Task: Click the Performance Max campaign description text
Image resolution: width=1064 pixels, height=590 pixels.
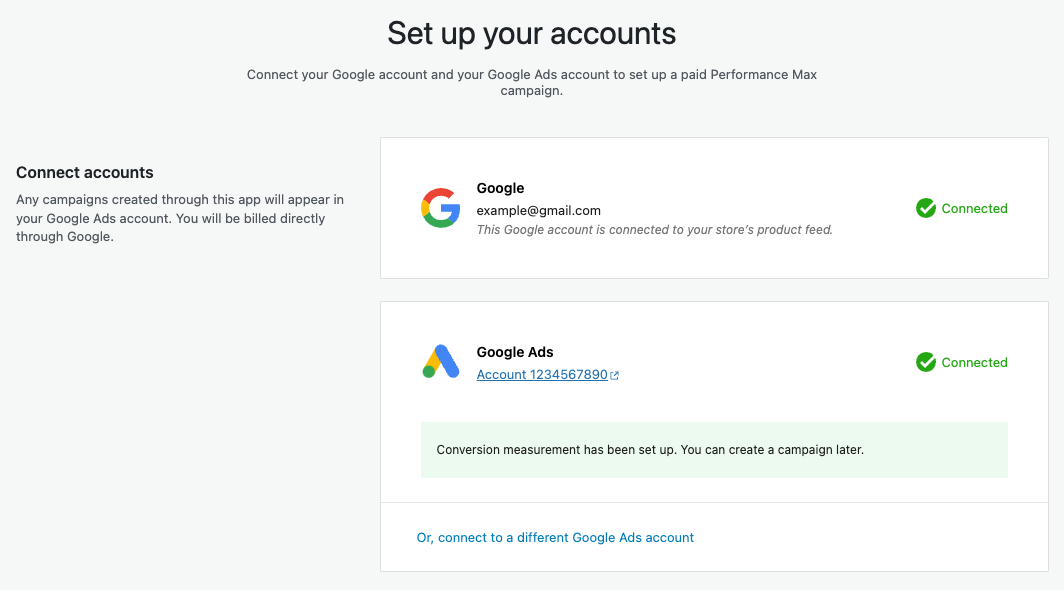Action: (x=532, y=82)
